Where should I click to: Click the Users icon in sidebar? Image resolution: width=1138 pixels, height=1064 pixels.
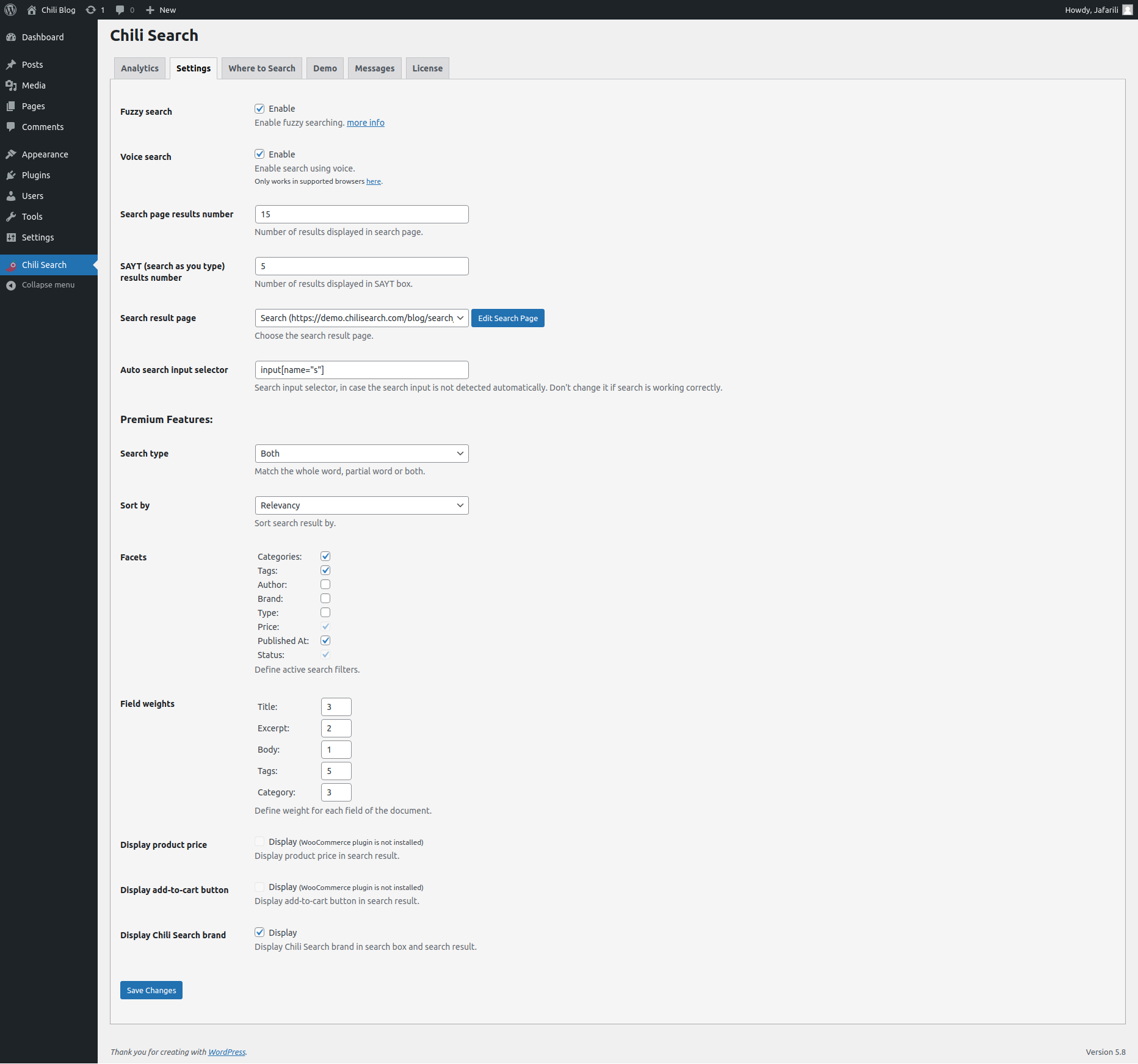[x=11, y=196]
